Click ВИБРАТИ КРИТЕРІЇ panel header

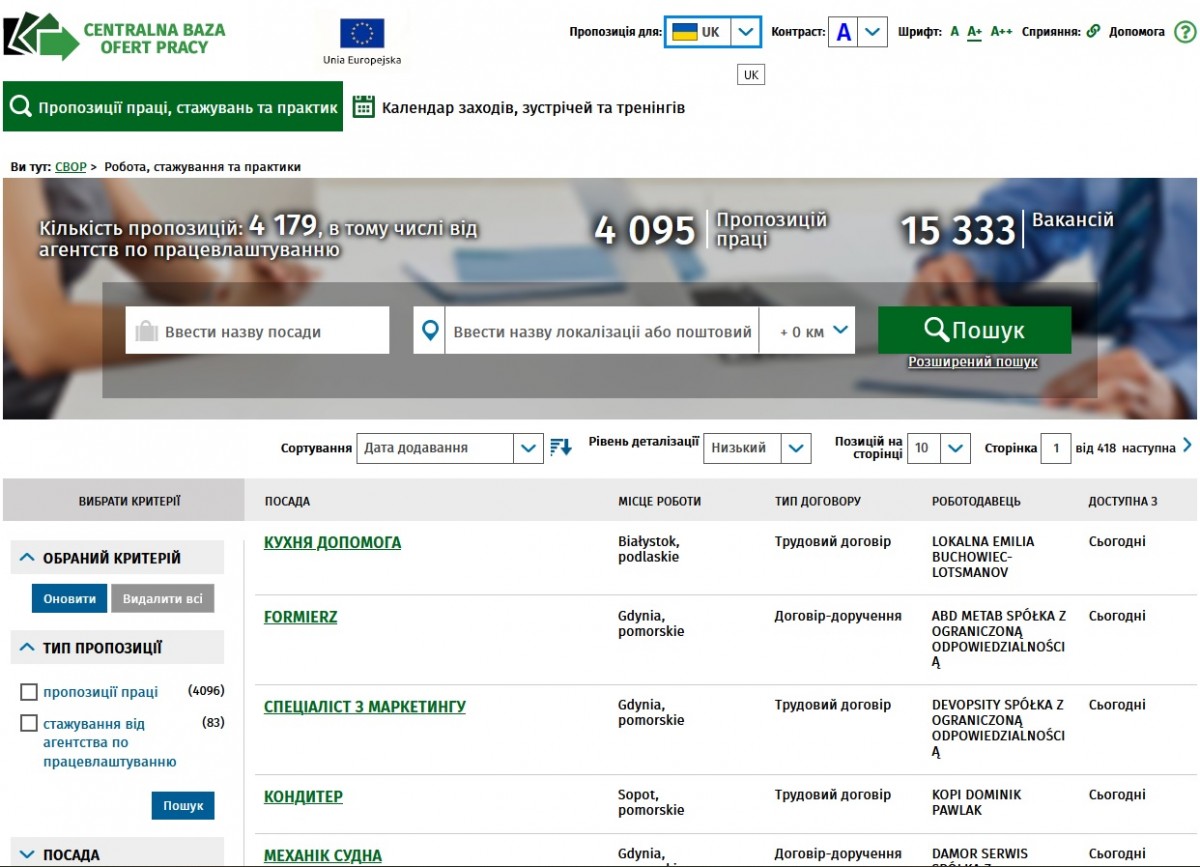(124, 501)
